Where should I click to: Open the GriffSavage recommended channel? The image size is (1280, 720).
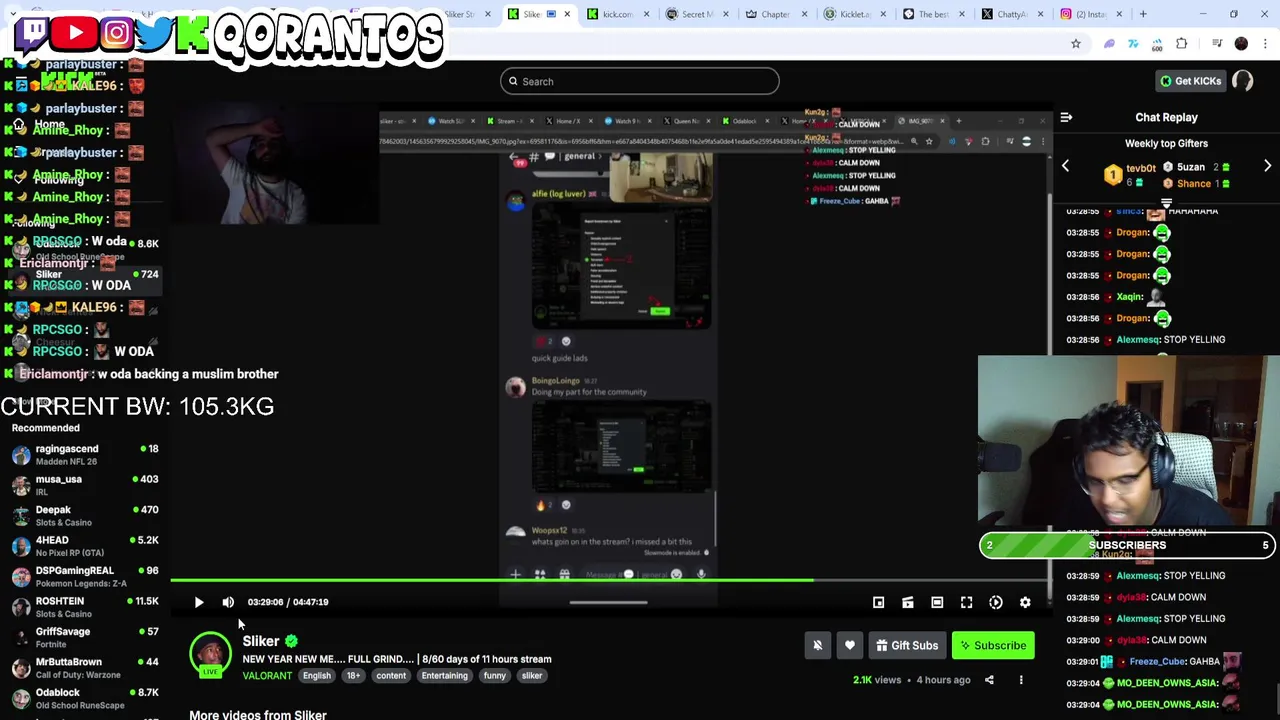click(85, 638)
